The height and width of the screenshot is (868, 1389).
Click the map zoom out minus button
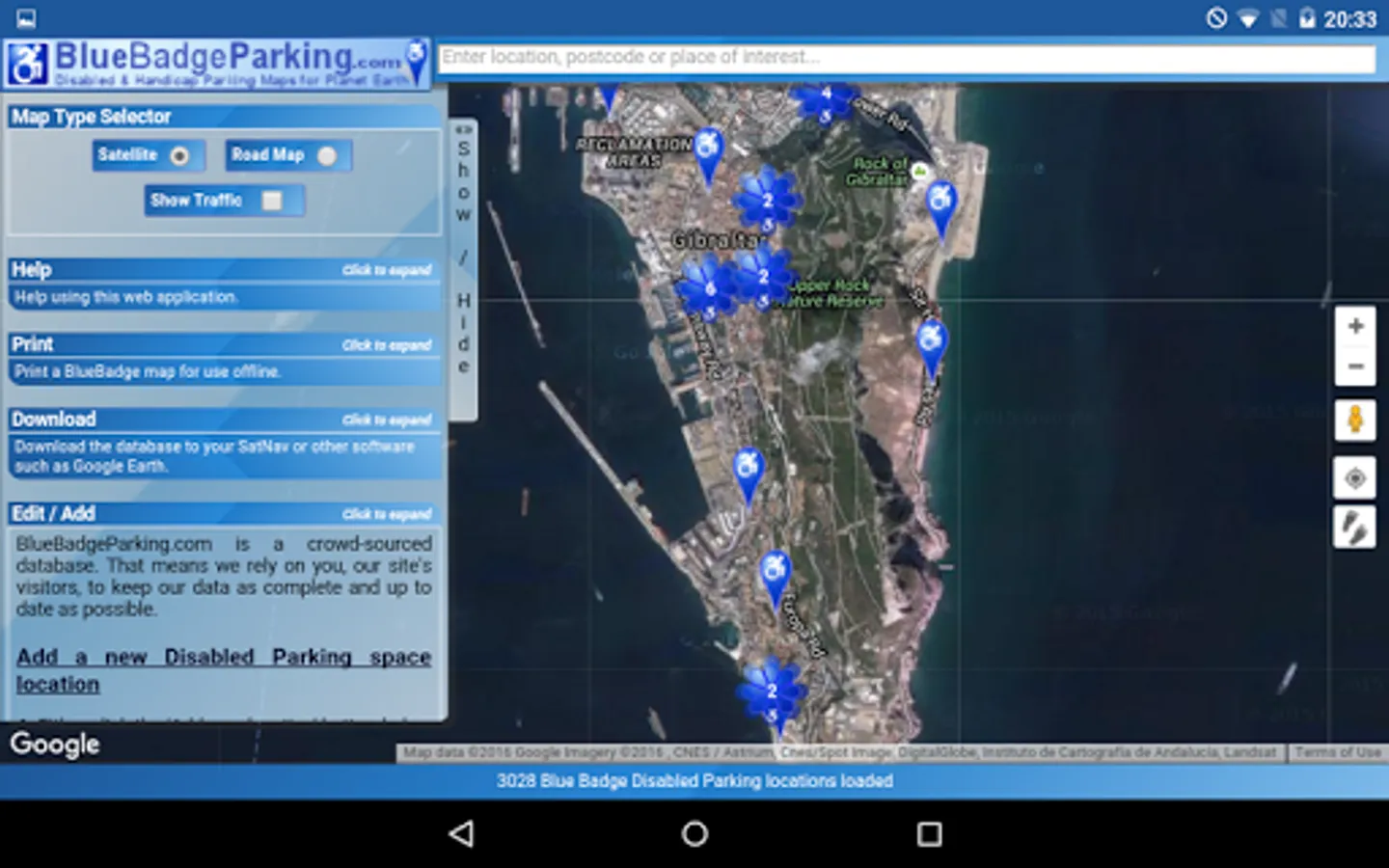(x=1354, y=366)
